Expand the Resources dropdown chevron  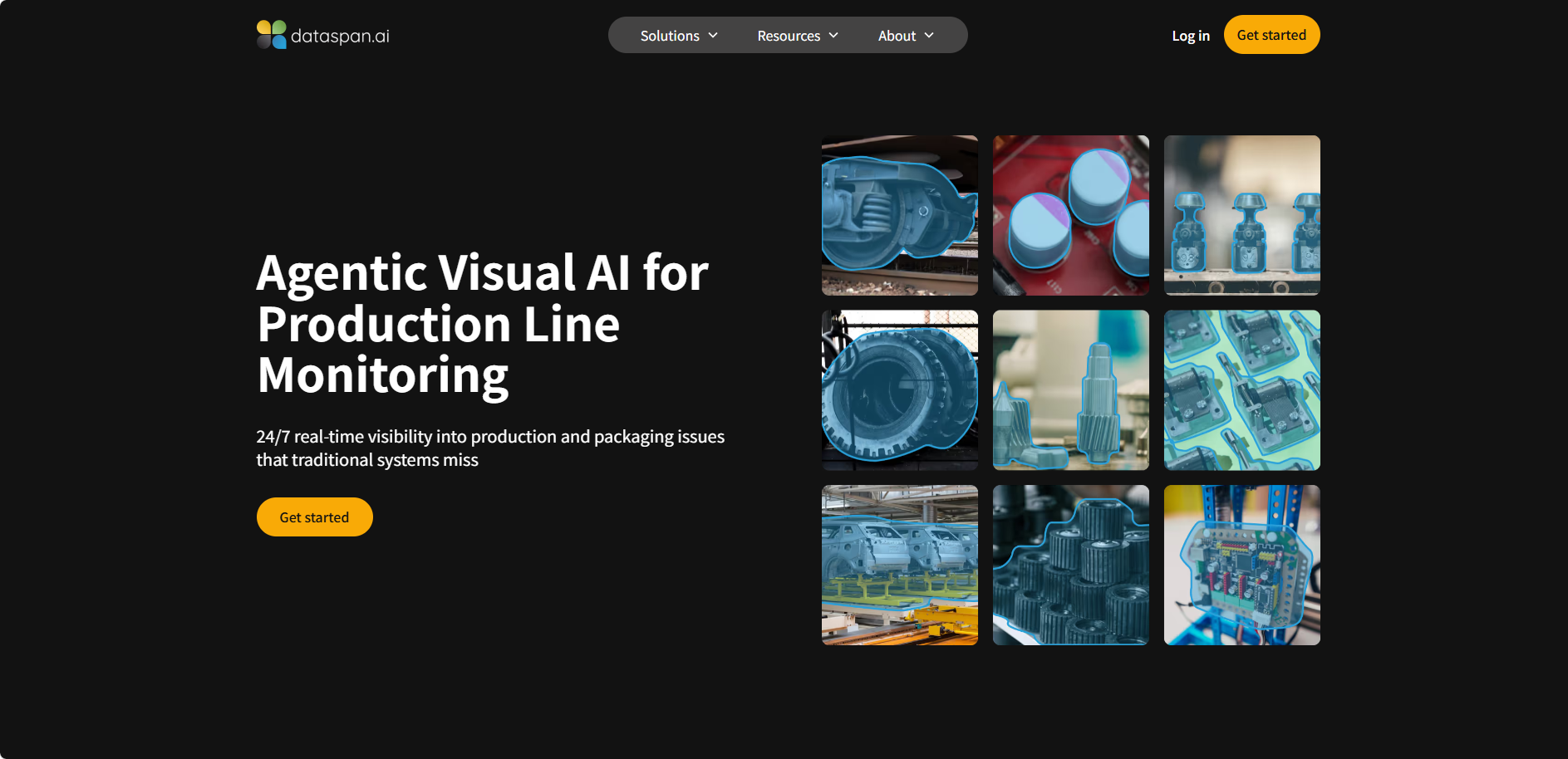pyautogui.click(x=833, y=36)
